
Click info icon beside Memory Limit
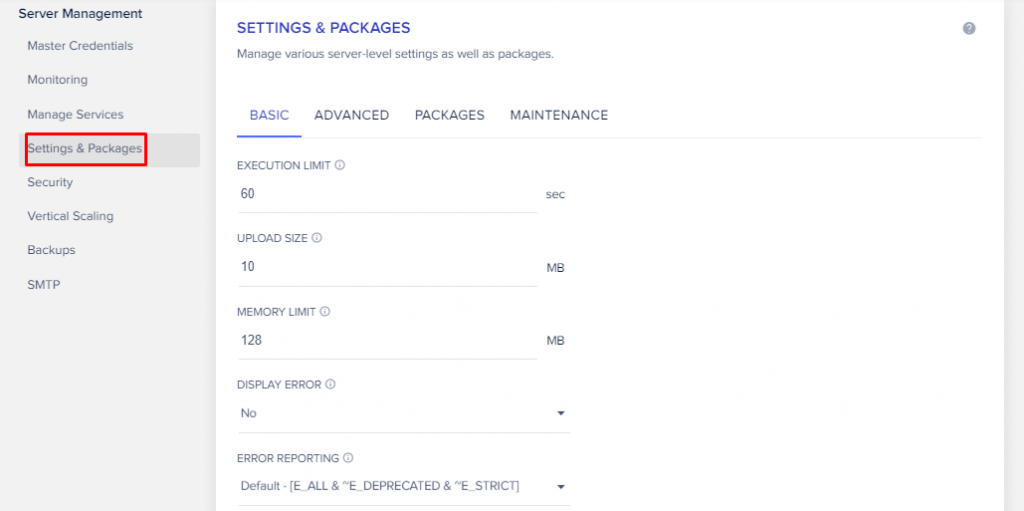pos(325,312)
